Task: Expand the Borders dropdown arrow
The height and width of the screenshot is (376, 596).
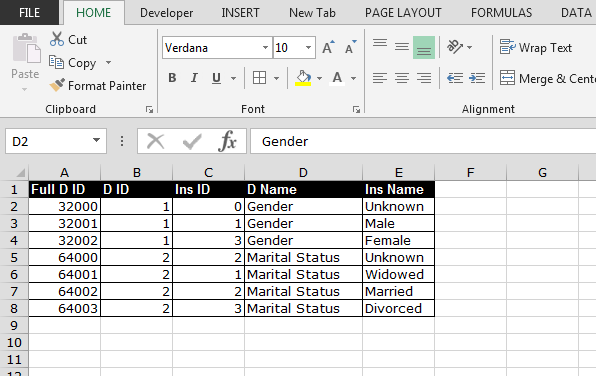Action: click(276, 78)
